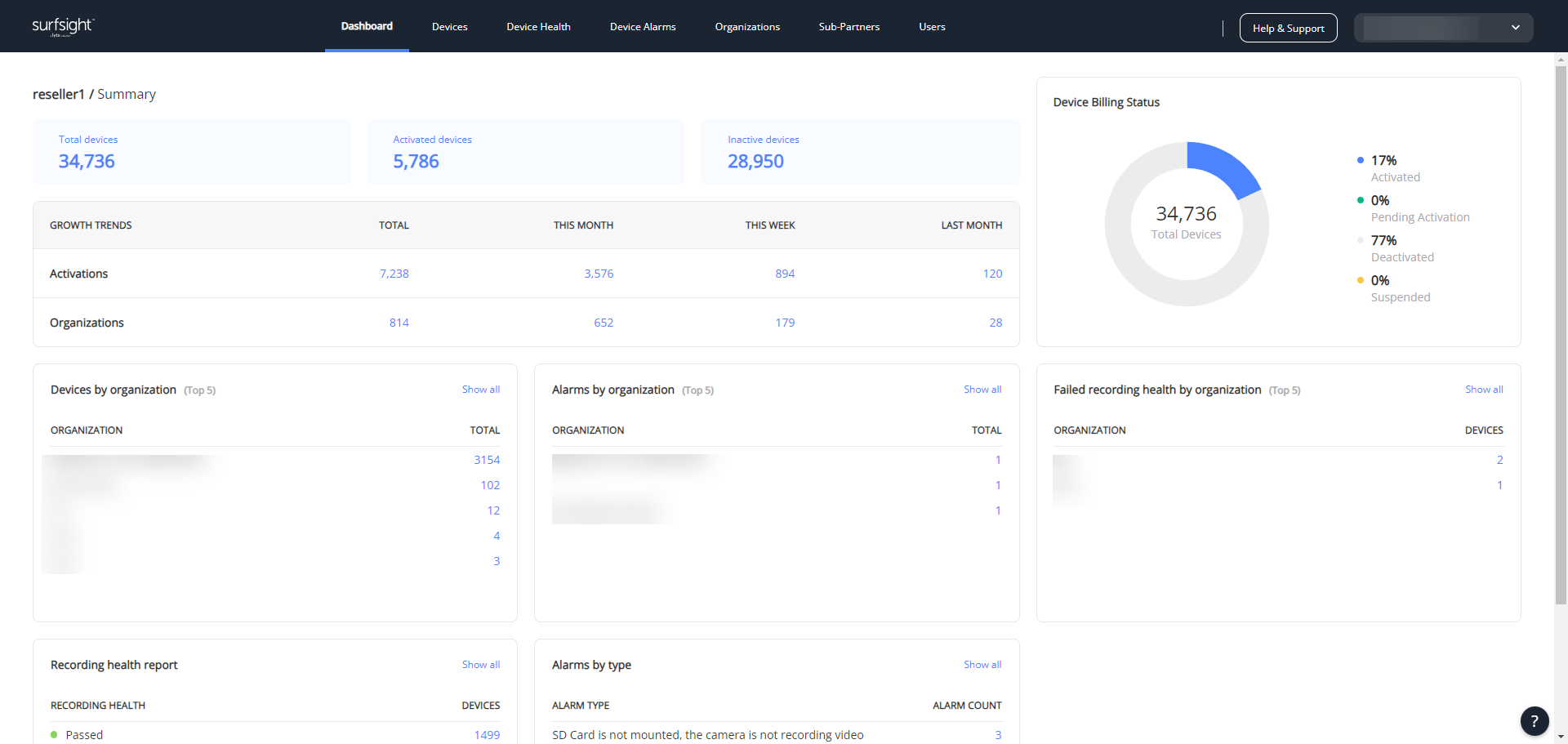
Task: Click the green Pending Activation legend dot
Action: pyautogui.click(x=1361, y=200)
